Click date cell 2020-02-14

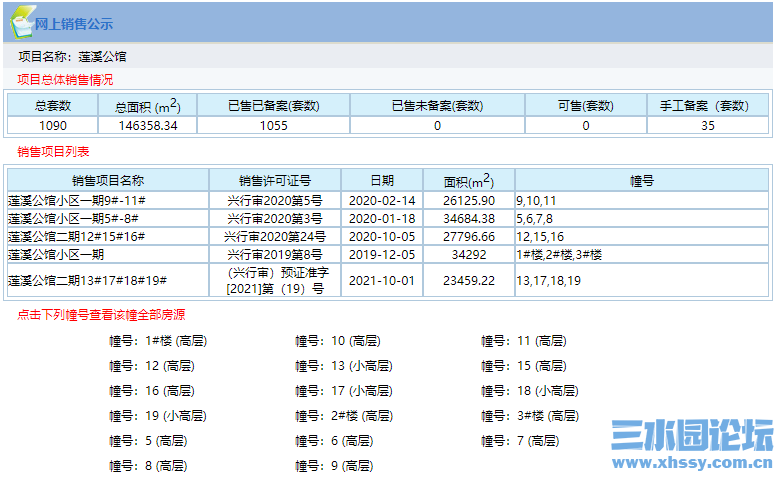click(x=382, y=201)
